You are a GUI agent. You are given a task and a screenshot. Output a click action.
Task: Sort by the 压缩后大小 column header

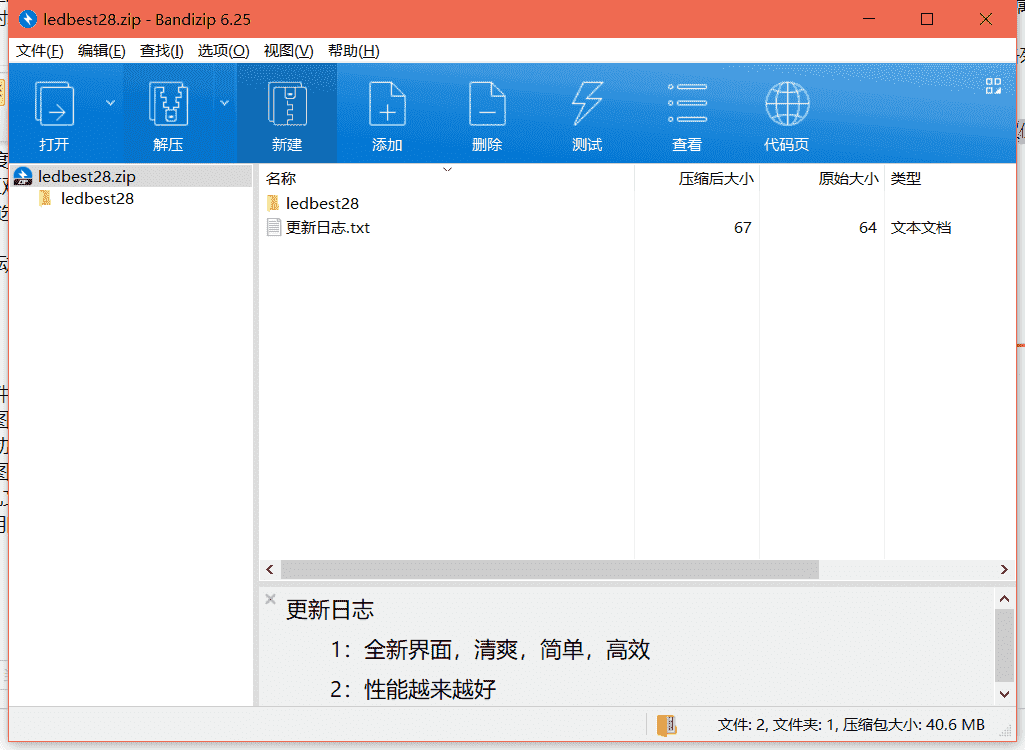[697, 179]
